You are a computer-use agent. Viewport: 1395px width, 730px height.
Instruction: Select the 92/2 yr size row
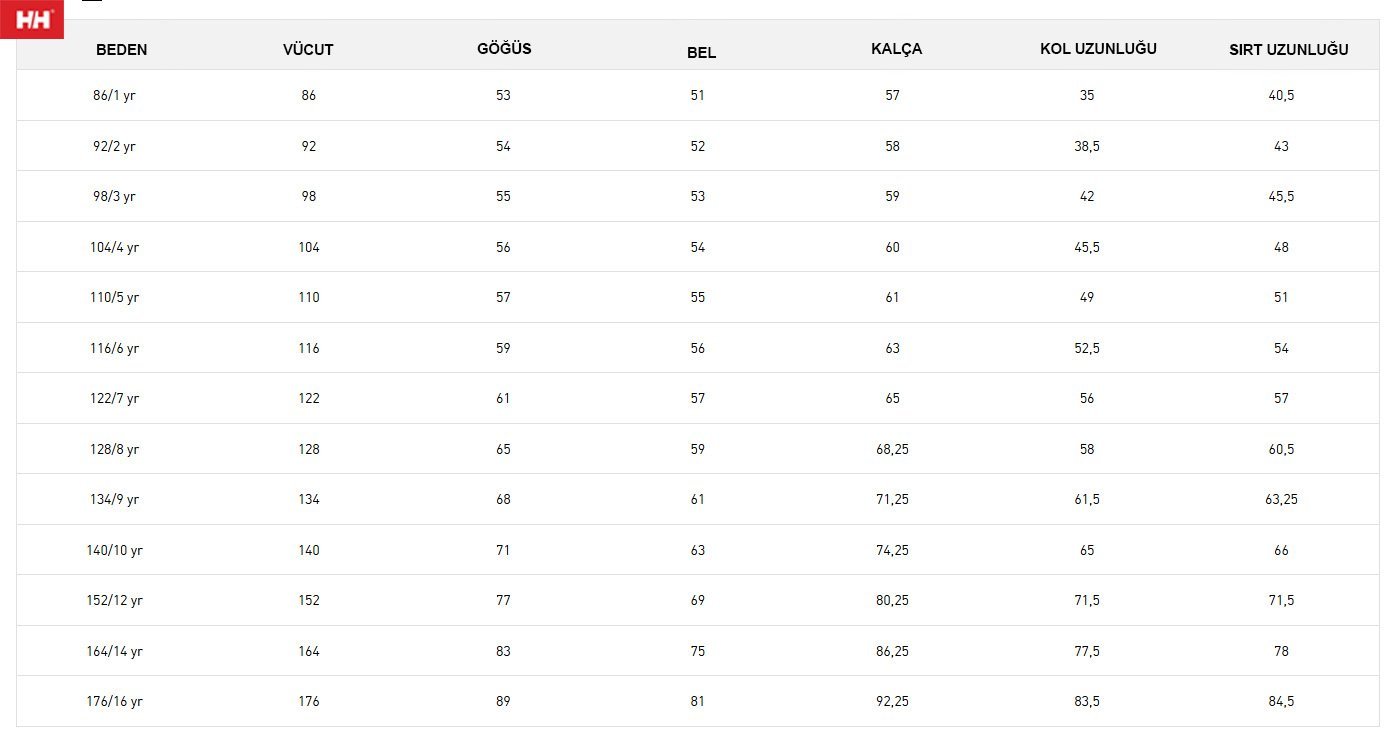coord(697,146)
